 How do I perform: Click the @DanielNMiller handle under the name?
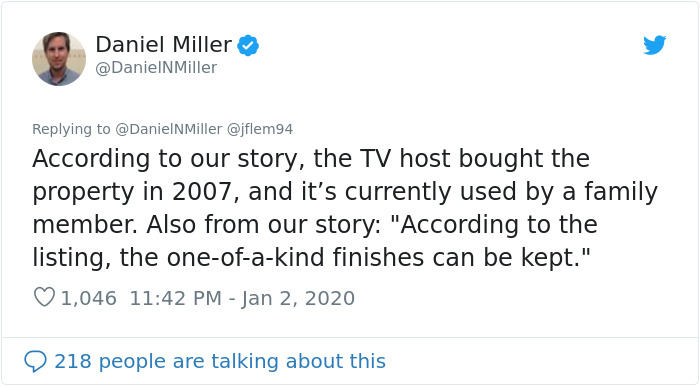[x=156, y=68]
